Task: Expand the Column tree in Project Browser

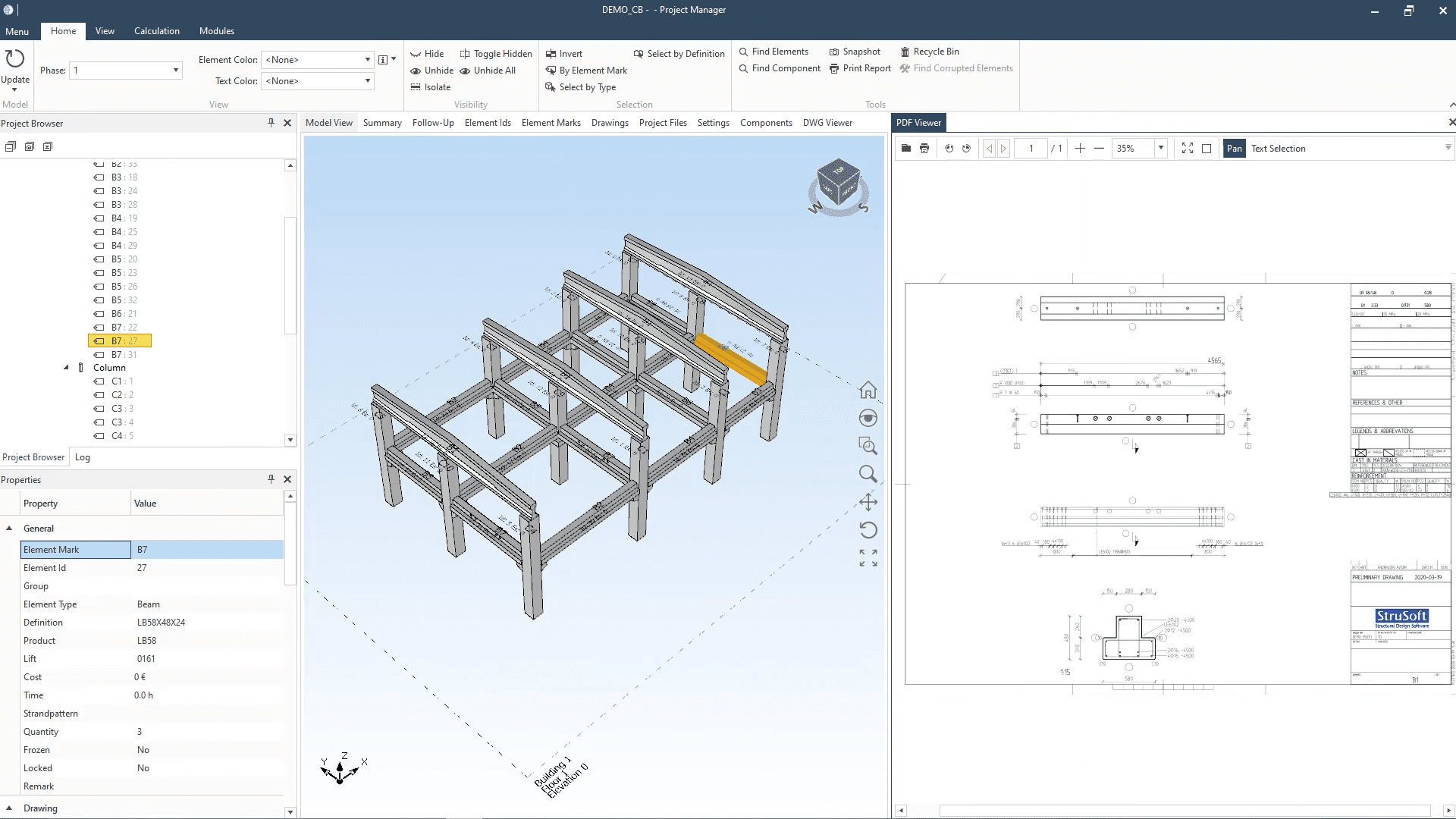Action: click(66, 367)
